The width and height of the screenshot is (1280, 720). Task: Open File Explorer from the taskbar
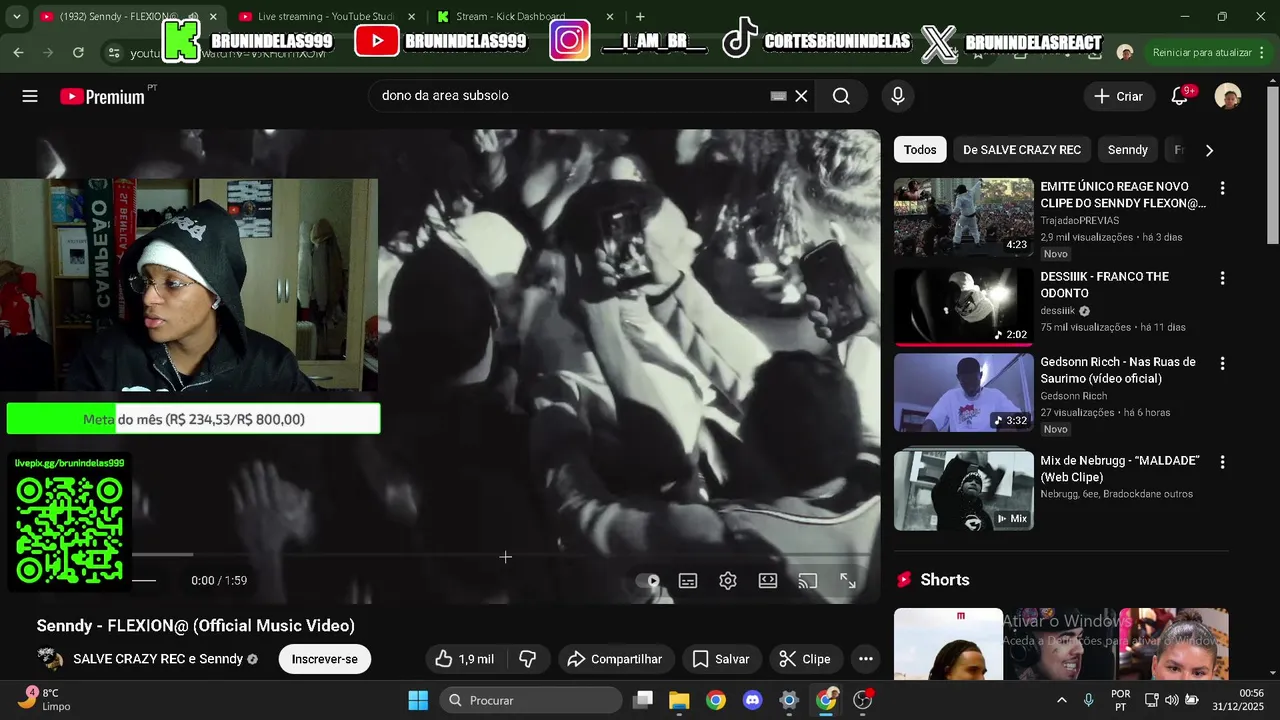(x=679, y=700)
